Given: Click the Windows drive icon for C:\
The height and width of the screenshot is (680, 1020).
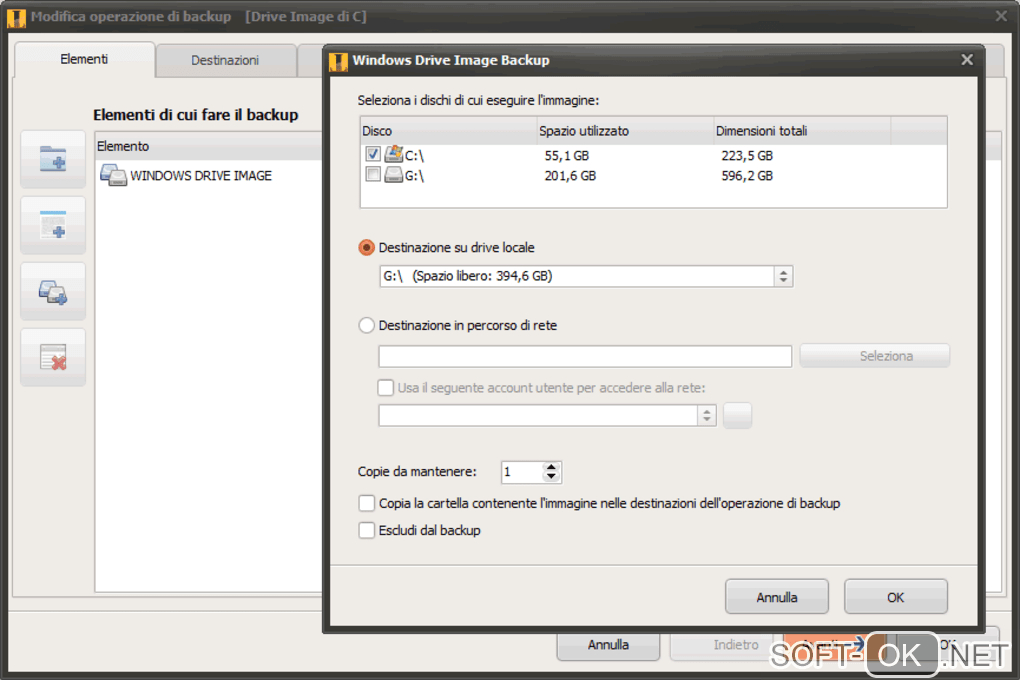Looking at the screenshot, I should coord(394,154).
